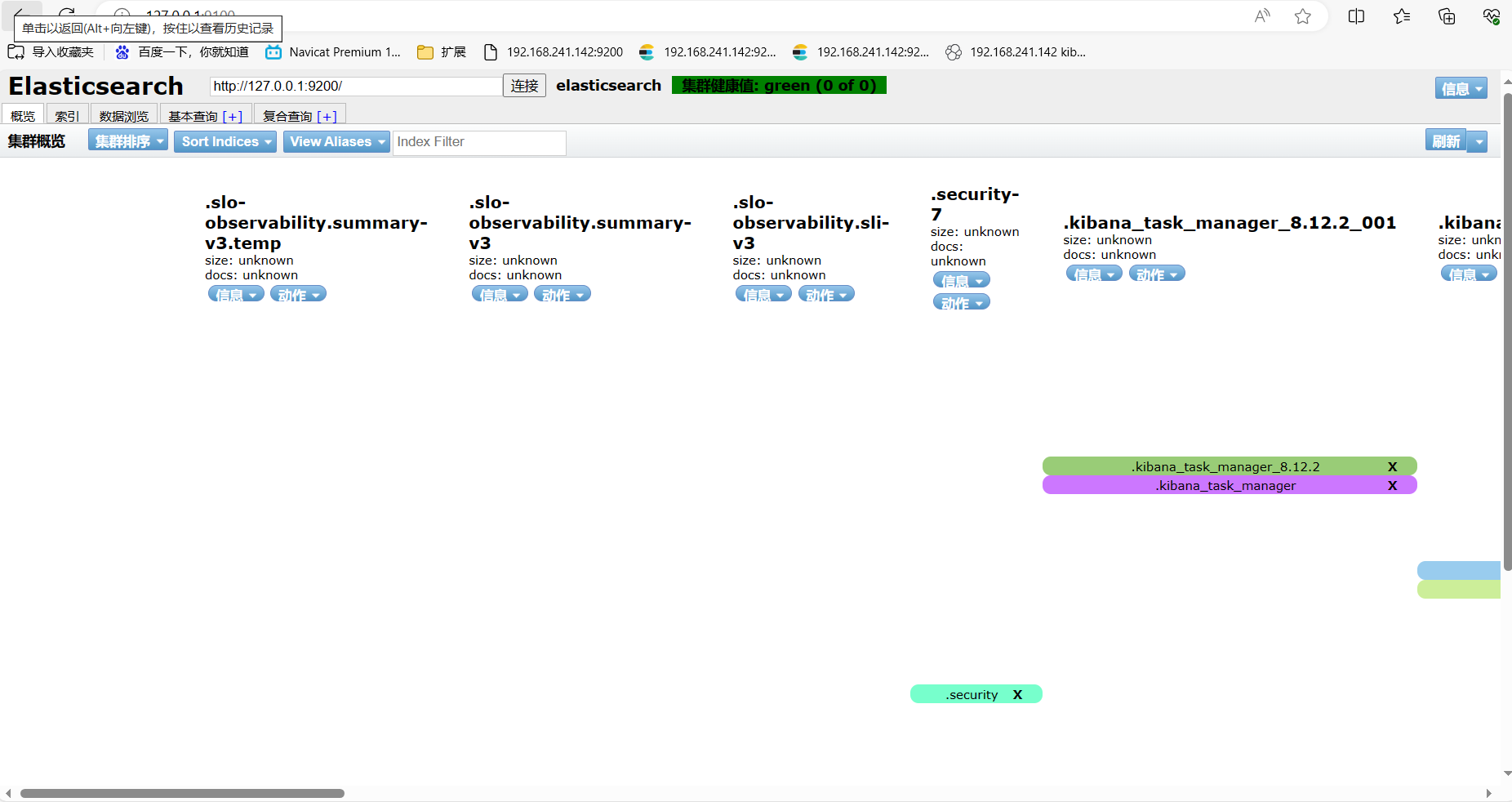
Task: Click the horizontal scrollbar right arrow
Action: (x=1488, y=793)
